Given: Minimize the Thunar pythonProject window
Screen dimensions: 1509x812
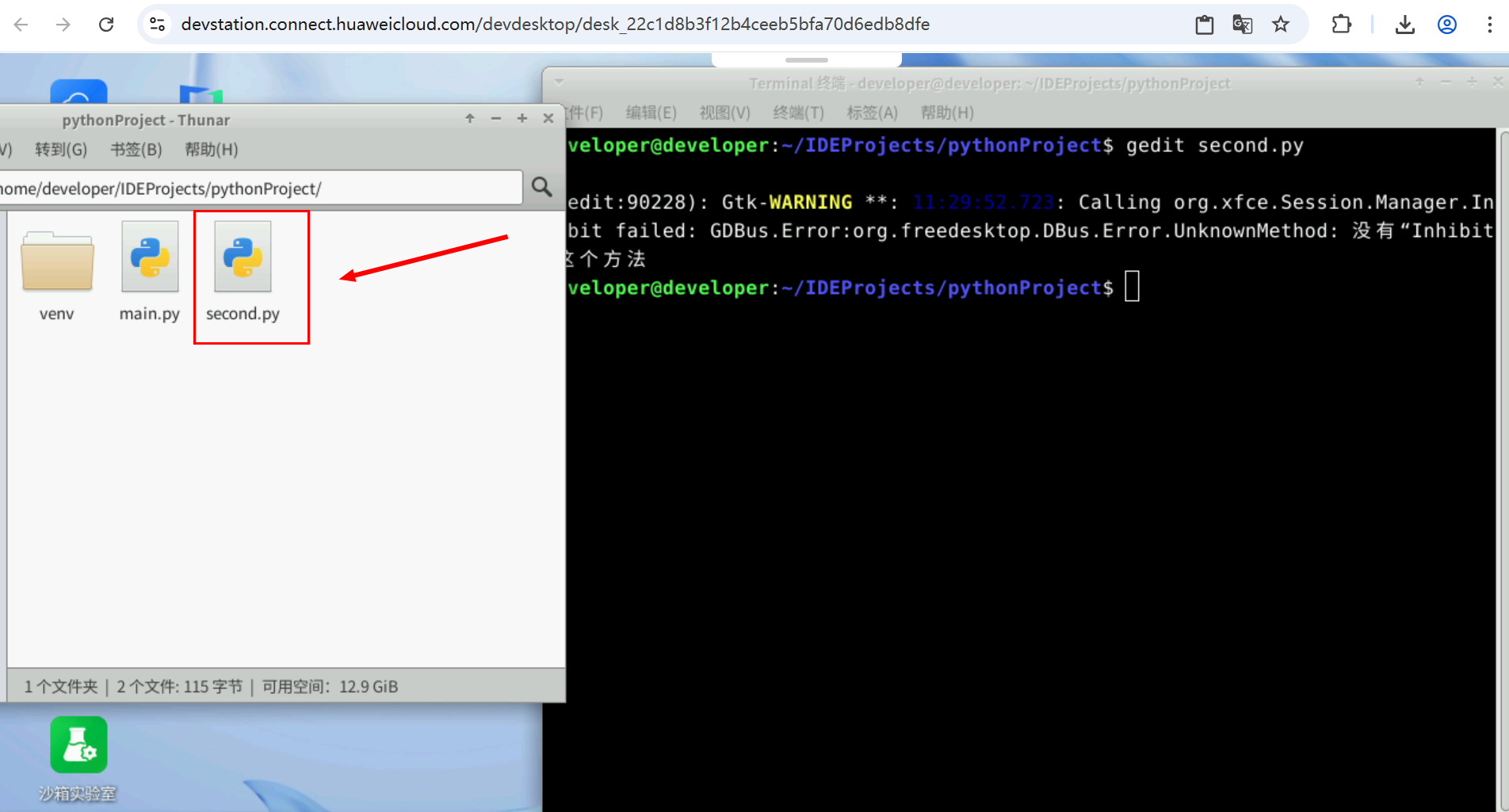Looking at the screenshot, I should click(x=496, y=118).
